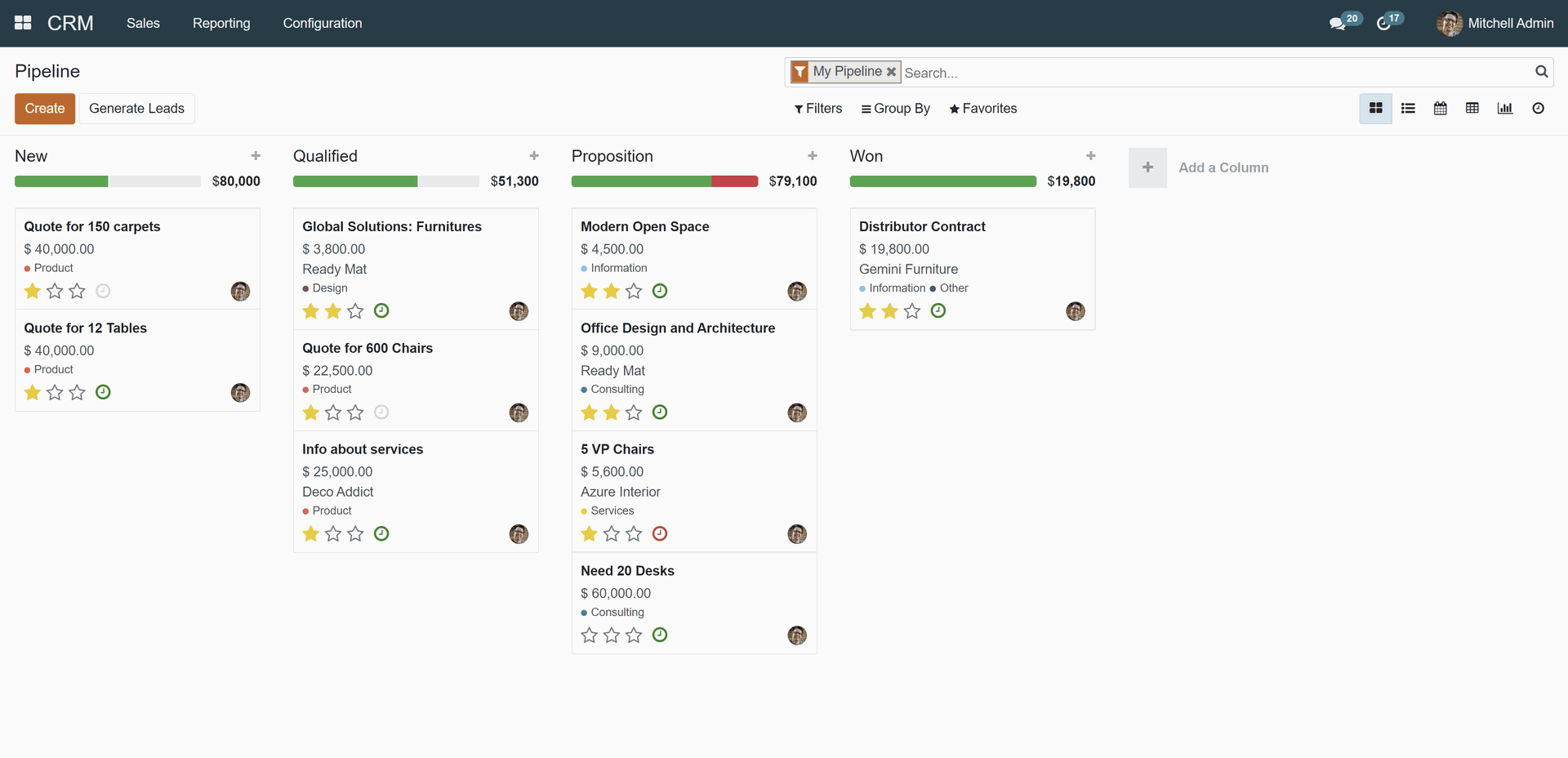Quick add a lead in Proposition column
Image resolution: width=1568 pixels, height=758 pixels.
[x=813, y=156]
